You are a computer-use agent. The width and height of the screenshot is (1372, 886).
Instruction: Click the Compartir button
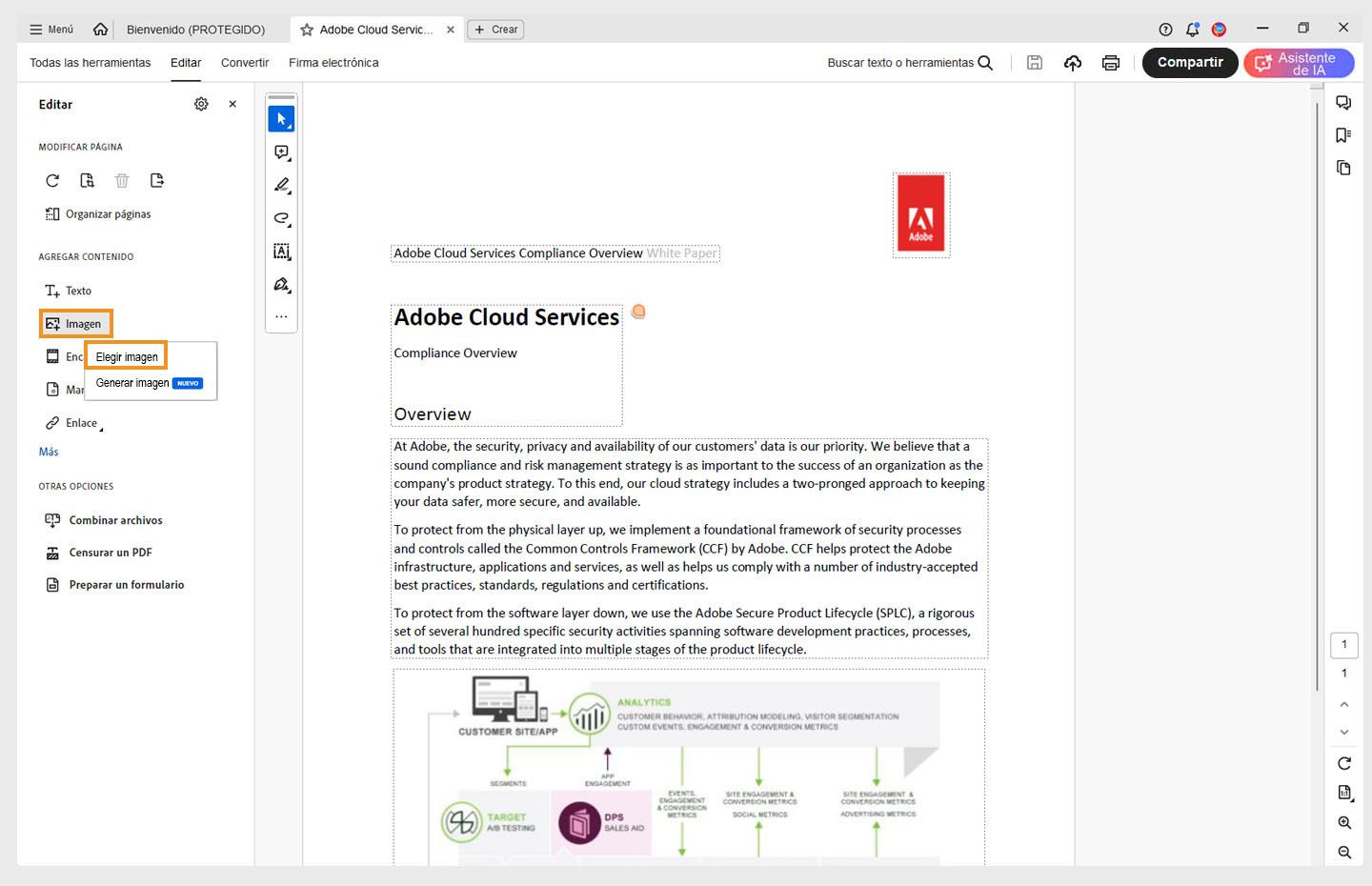pos(1190,62)
